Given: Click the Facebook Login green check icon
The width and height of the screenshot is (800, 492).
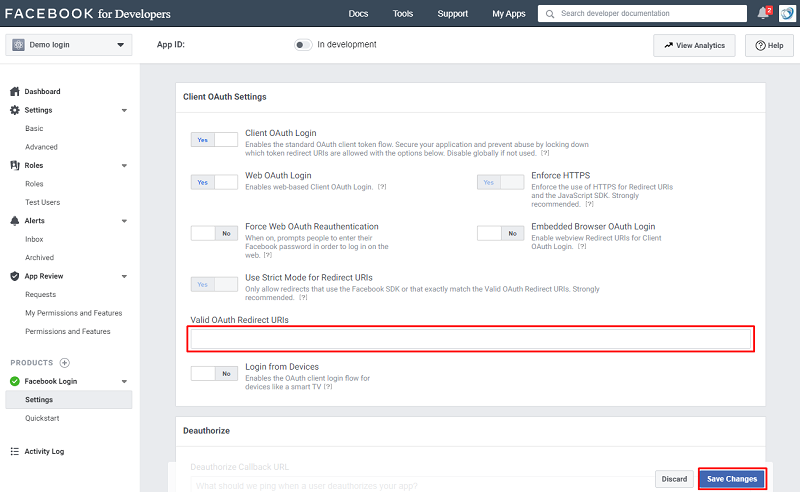Looking at the screenshot, I should coord(15,381).
